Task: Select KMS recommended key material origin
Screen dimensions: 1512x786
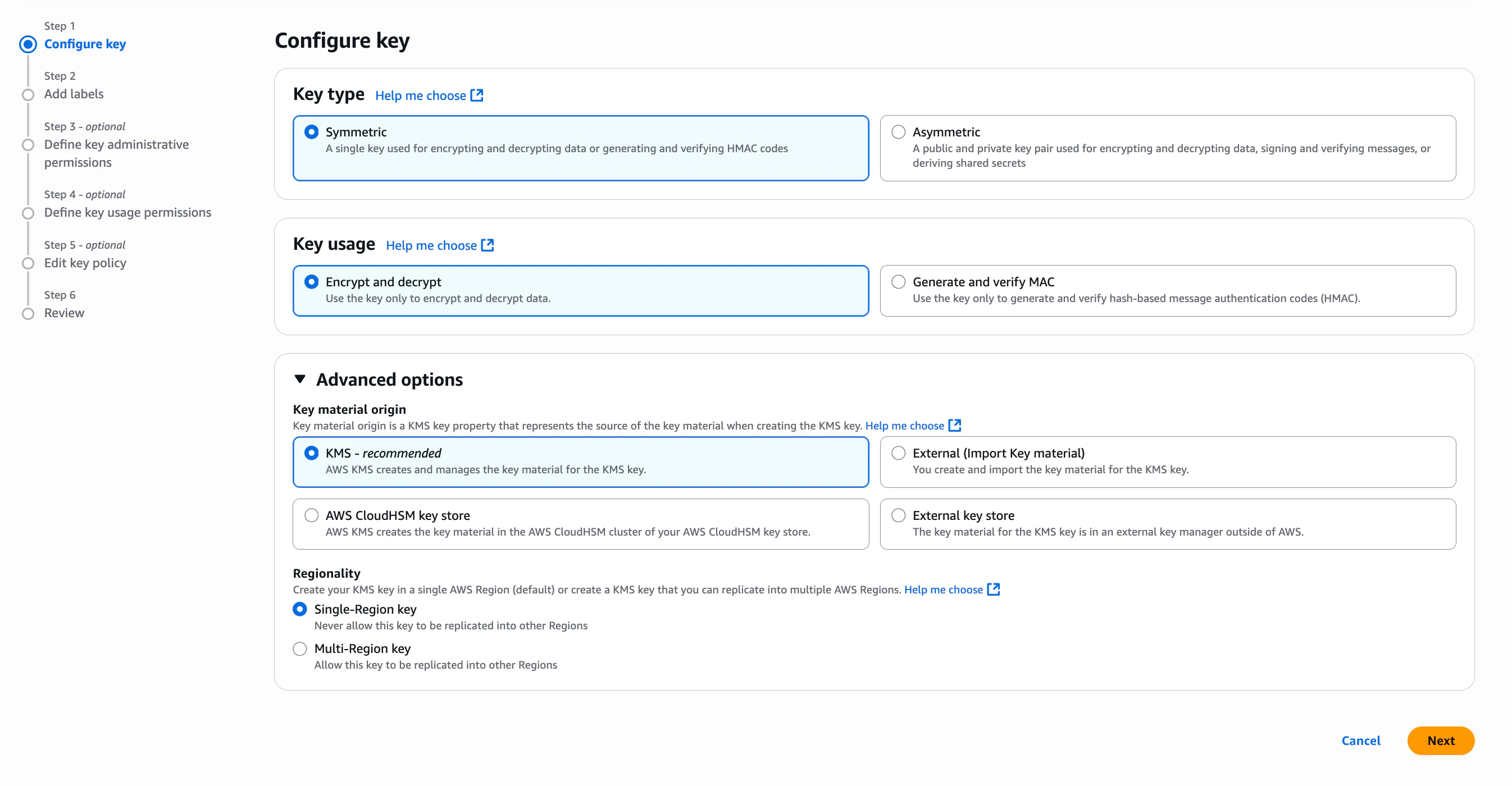Action: pyautogui.click(x=312, y=454)
